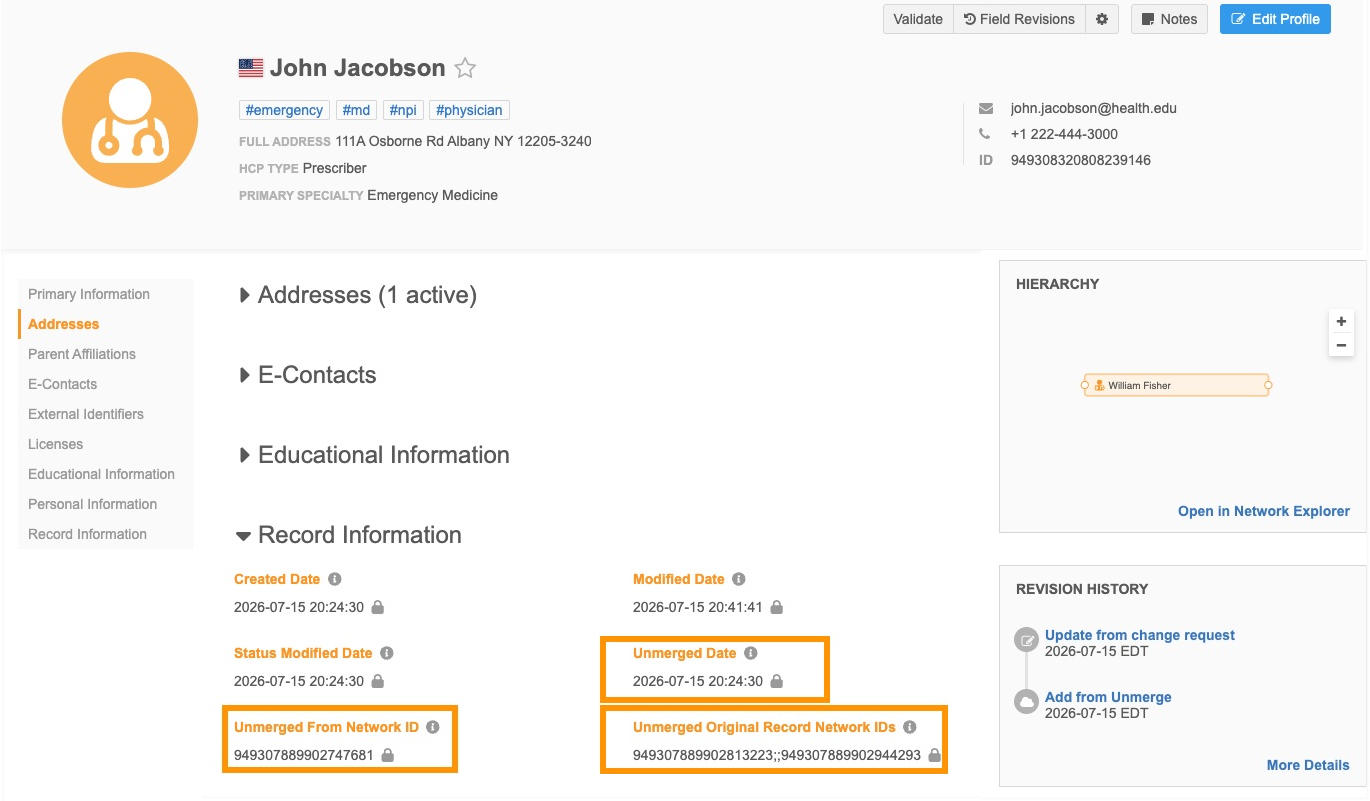Viewport: 1370px width, 801px height.
Task: Go to Licenses in sidebar
Action: 56,444
